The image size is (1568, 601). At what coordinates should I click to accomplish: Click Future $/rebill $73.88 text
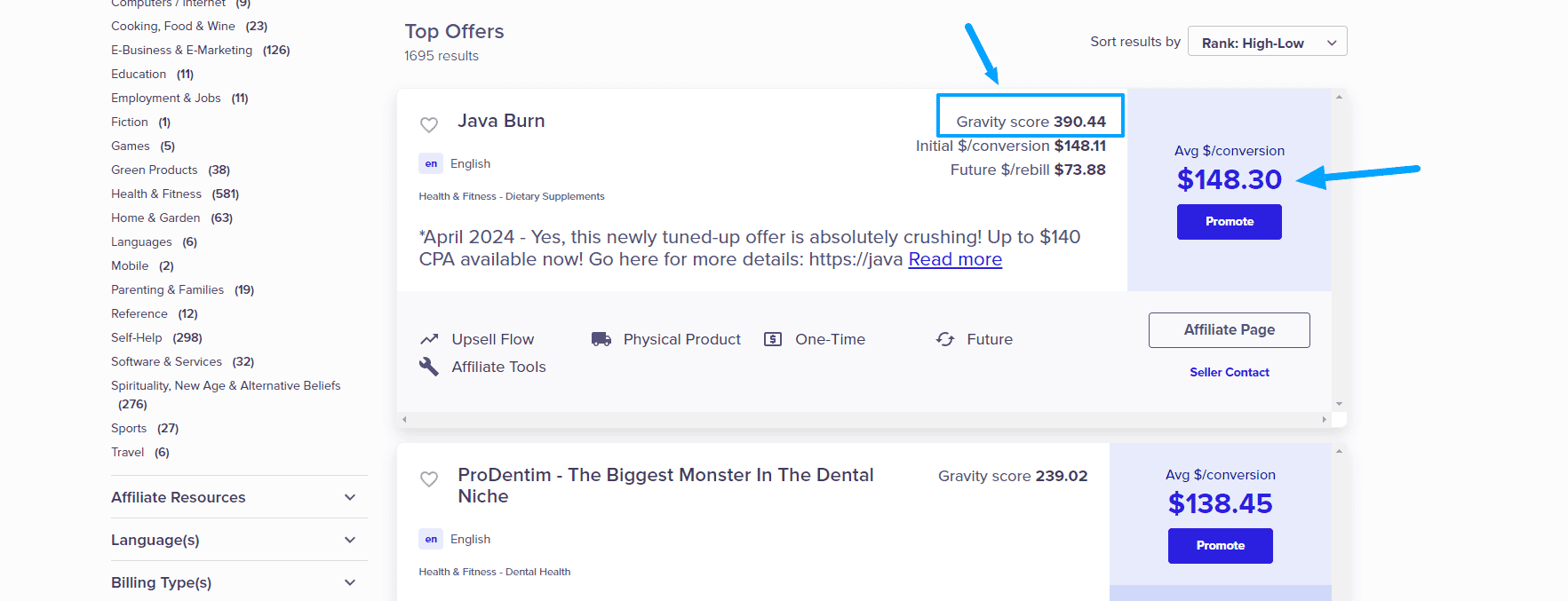tap(1028, 170)
